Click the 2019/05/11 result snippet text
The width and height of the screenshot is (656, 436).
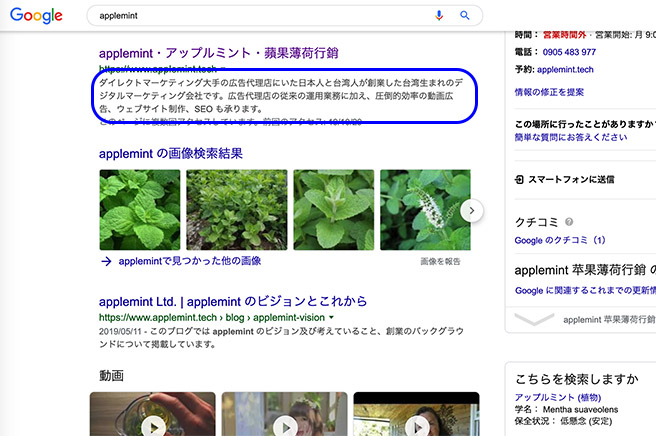click(281, 338)
